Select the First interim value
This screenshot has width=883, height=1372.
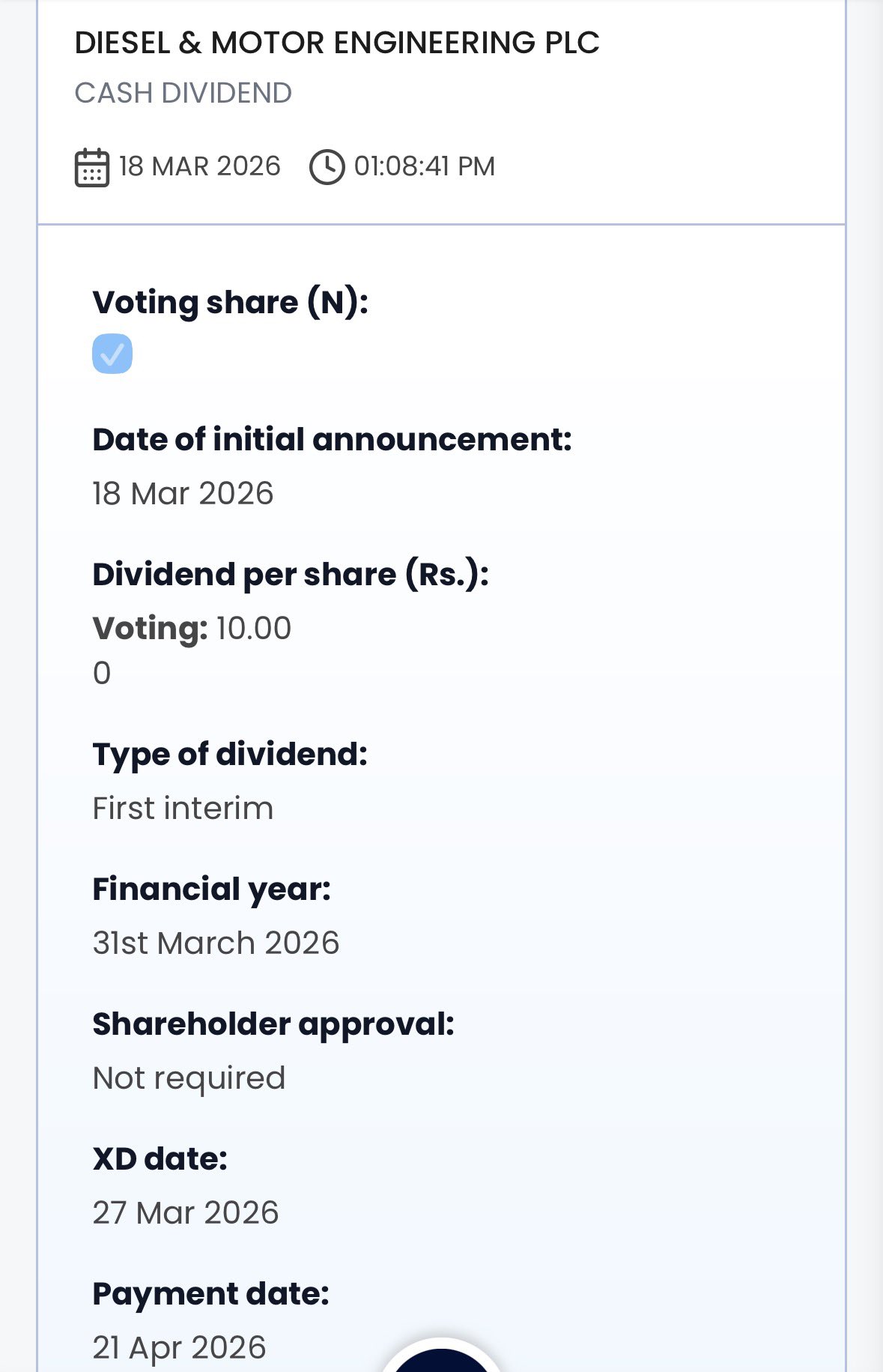[x=183, y=809]
